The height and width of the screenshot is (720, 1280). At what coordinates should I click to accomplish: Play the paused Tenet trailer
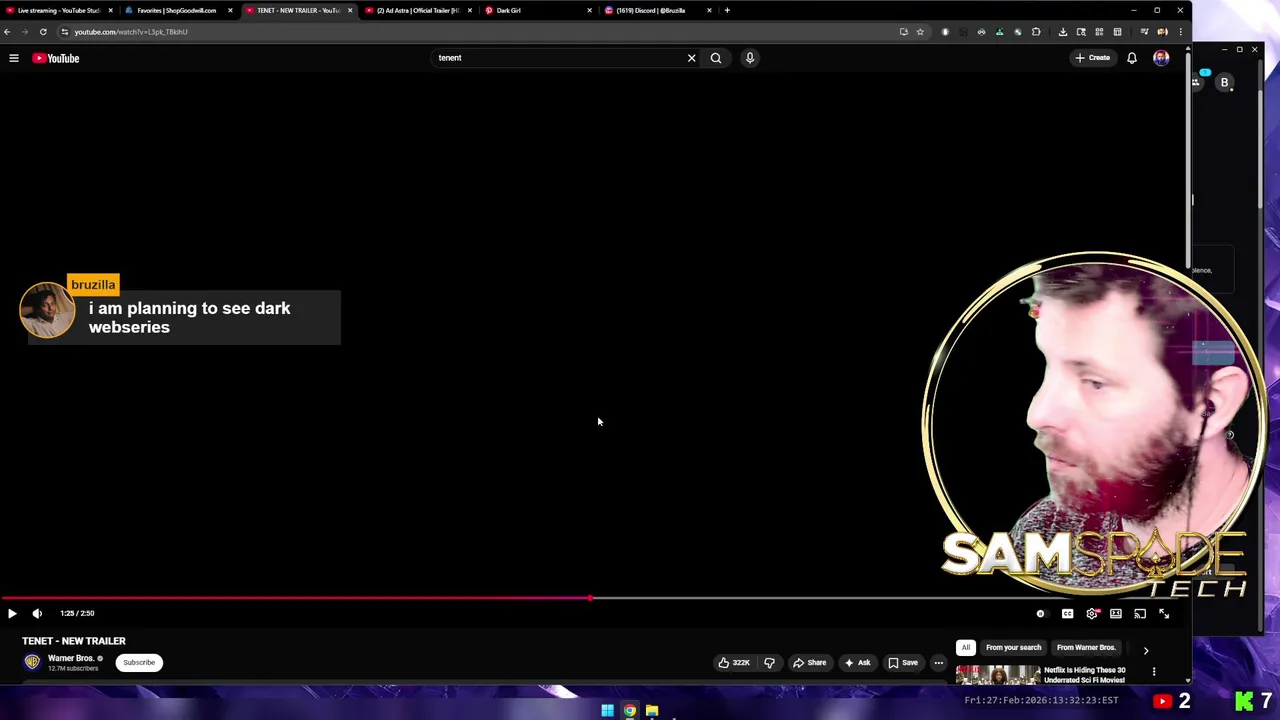click(x=12, y=613)
